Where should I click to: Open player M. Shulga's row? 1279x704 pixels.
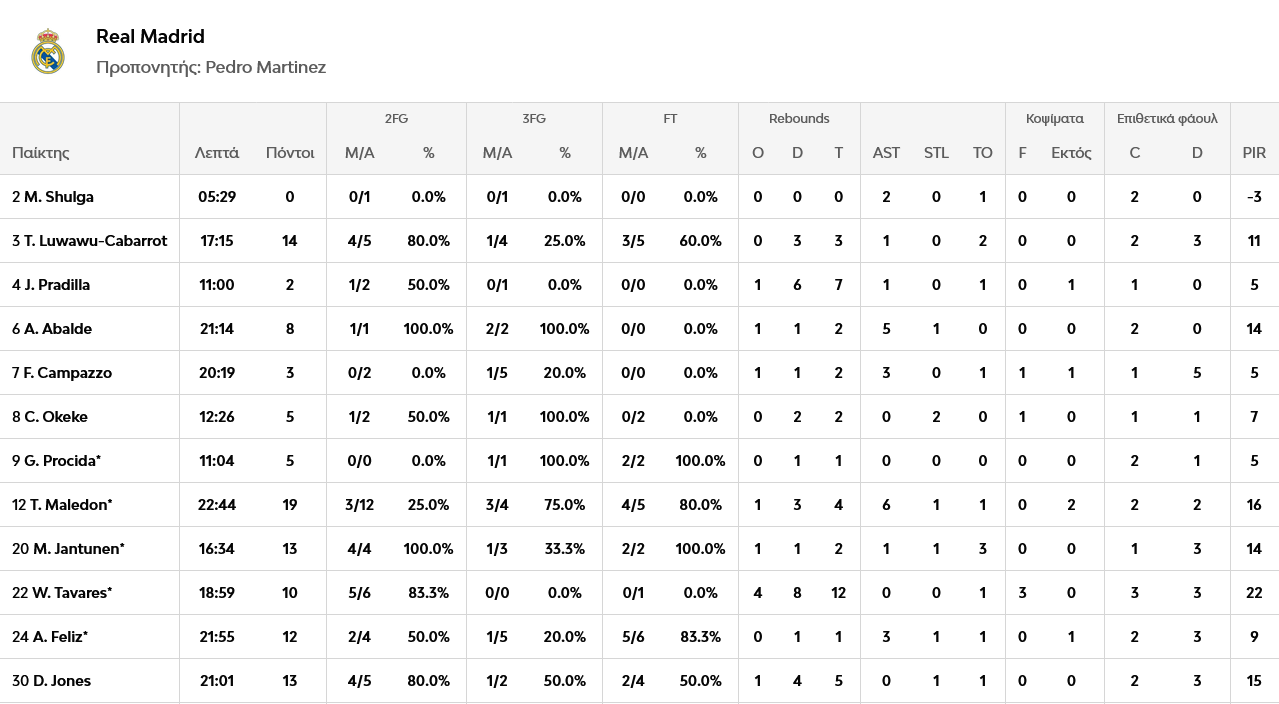[x=639, y=197]
